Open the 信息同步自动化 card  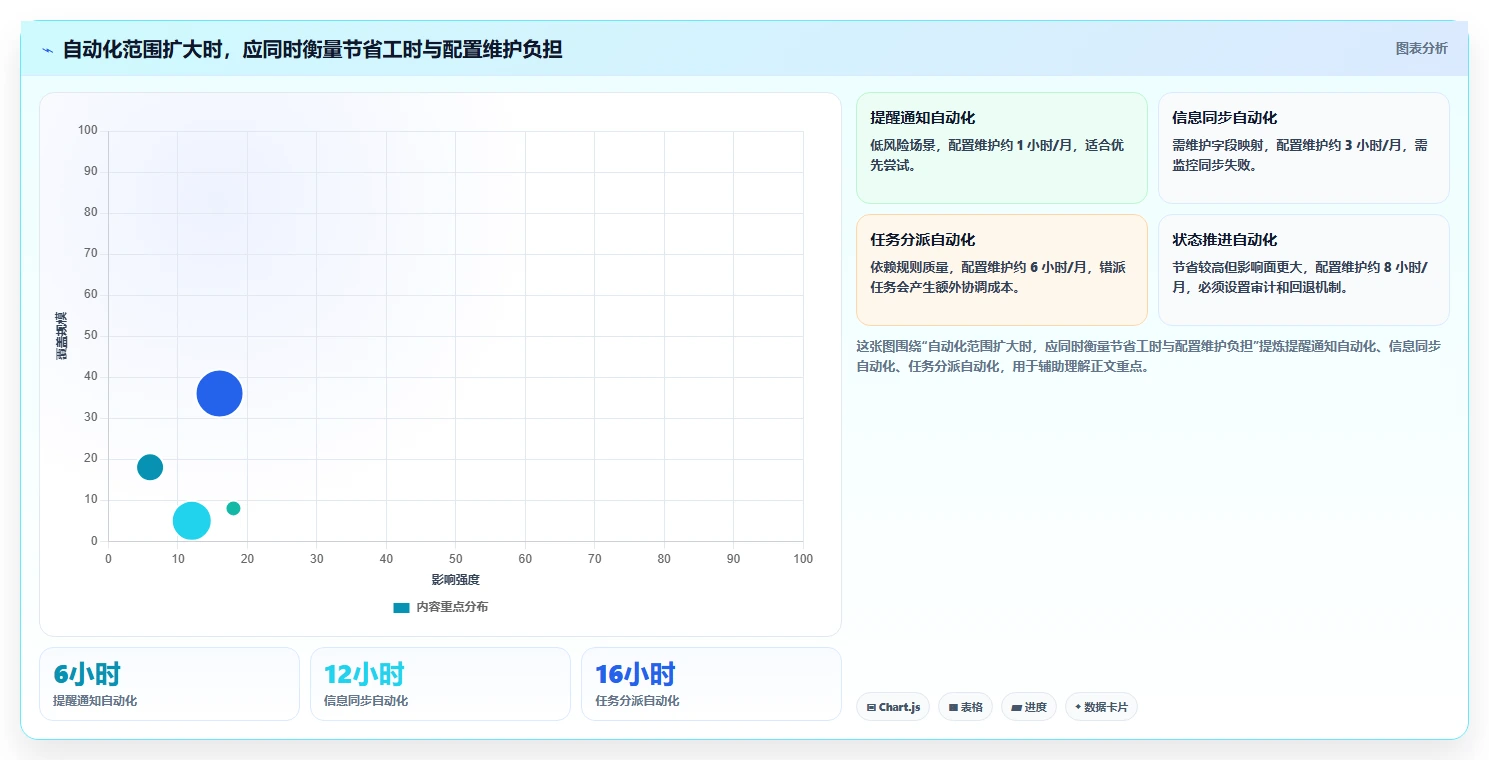(1303, 148)
